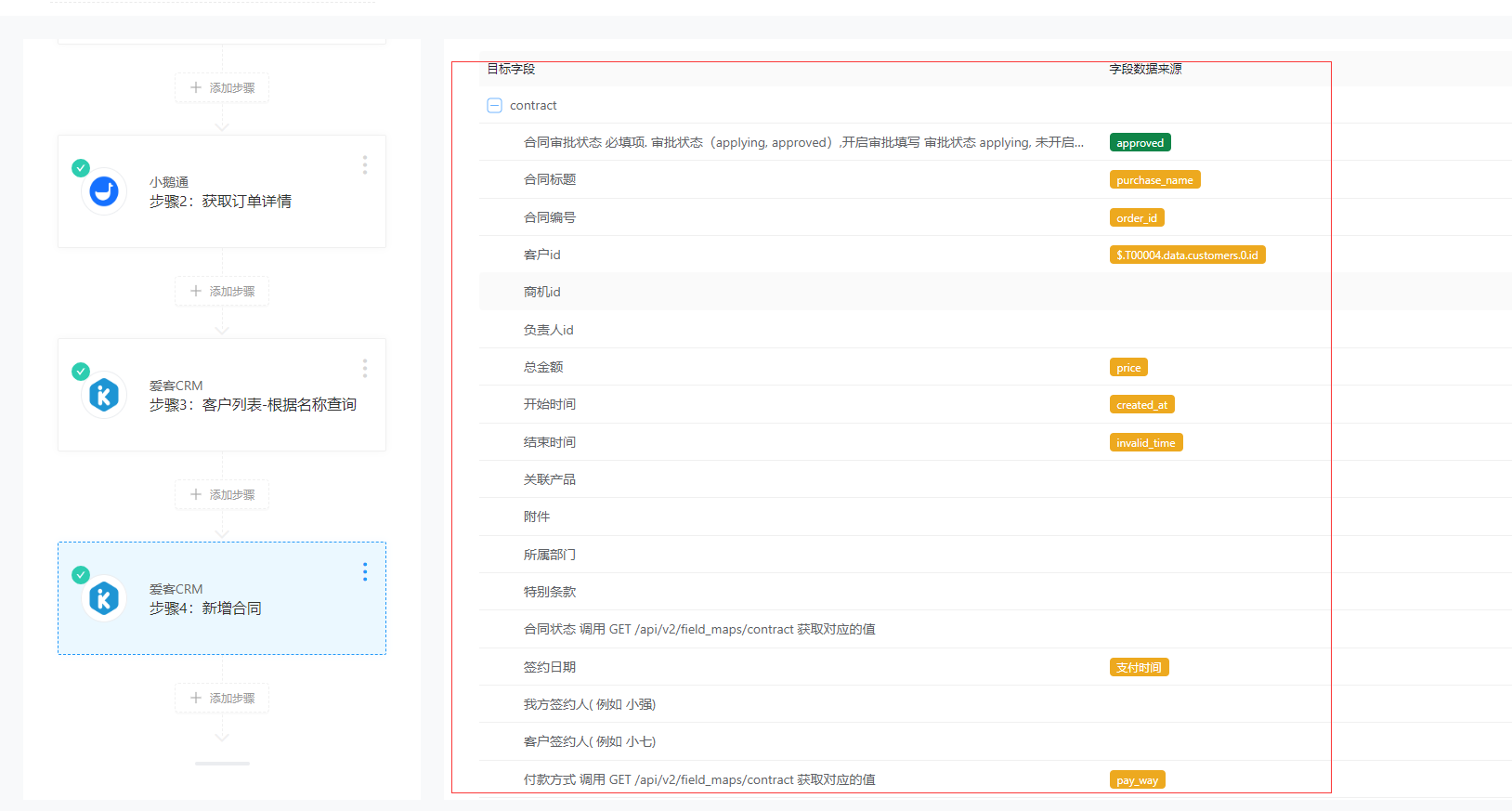The image size is (1512, 811).
Task: Click the 爱客CRM icon in step 3
Action: tap(104, 395)
